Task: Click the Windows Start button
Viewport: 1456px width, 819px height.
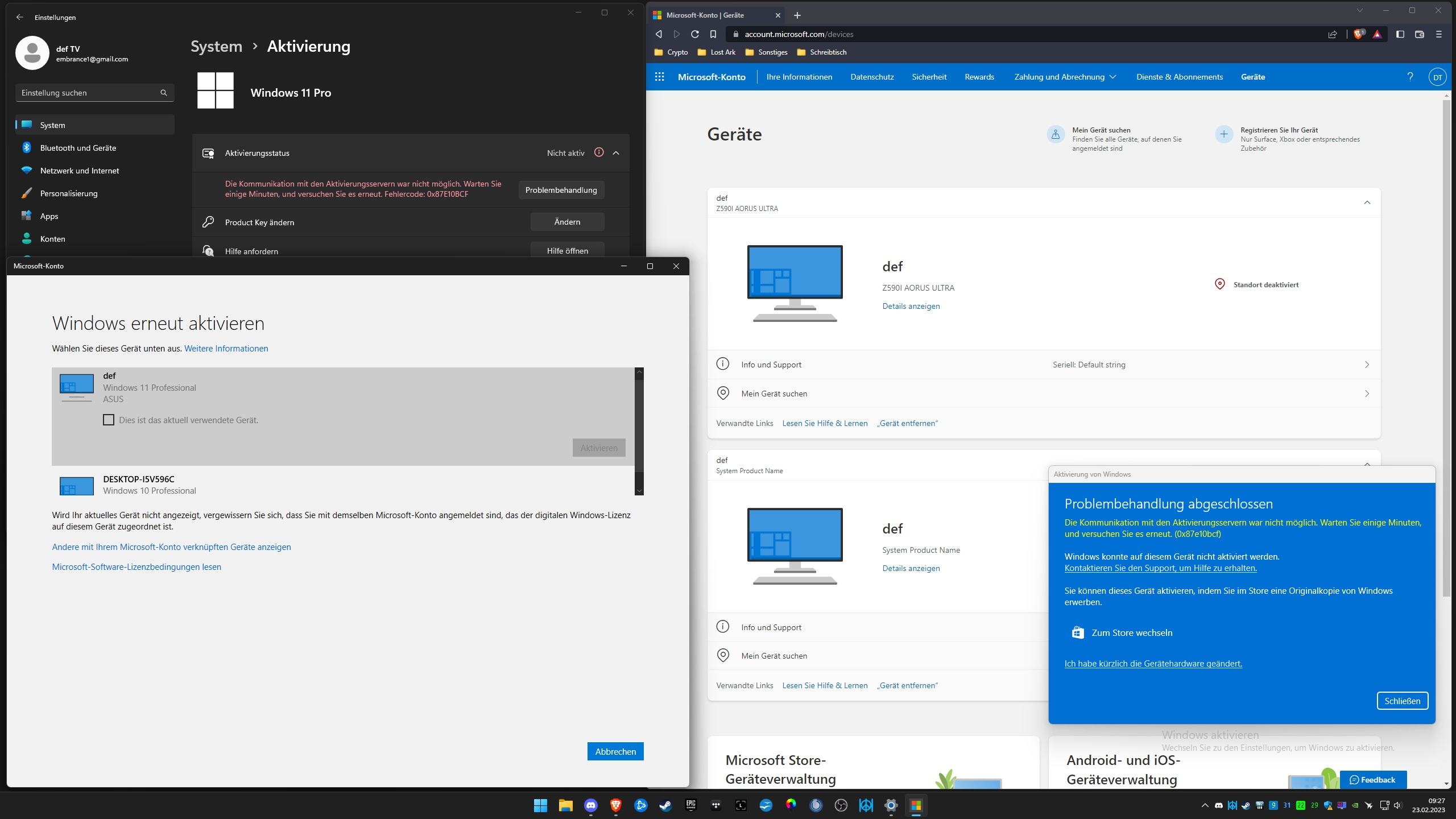Action: coord(540,805)
